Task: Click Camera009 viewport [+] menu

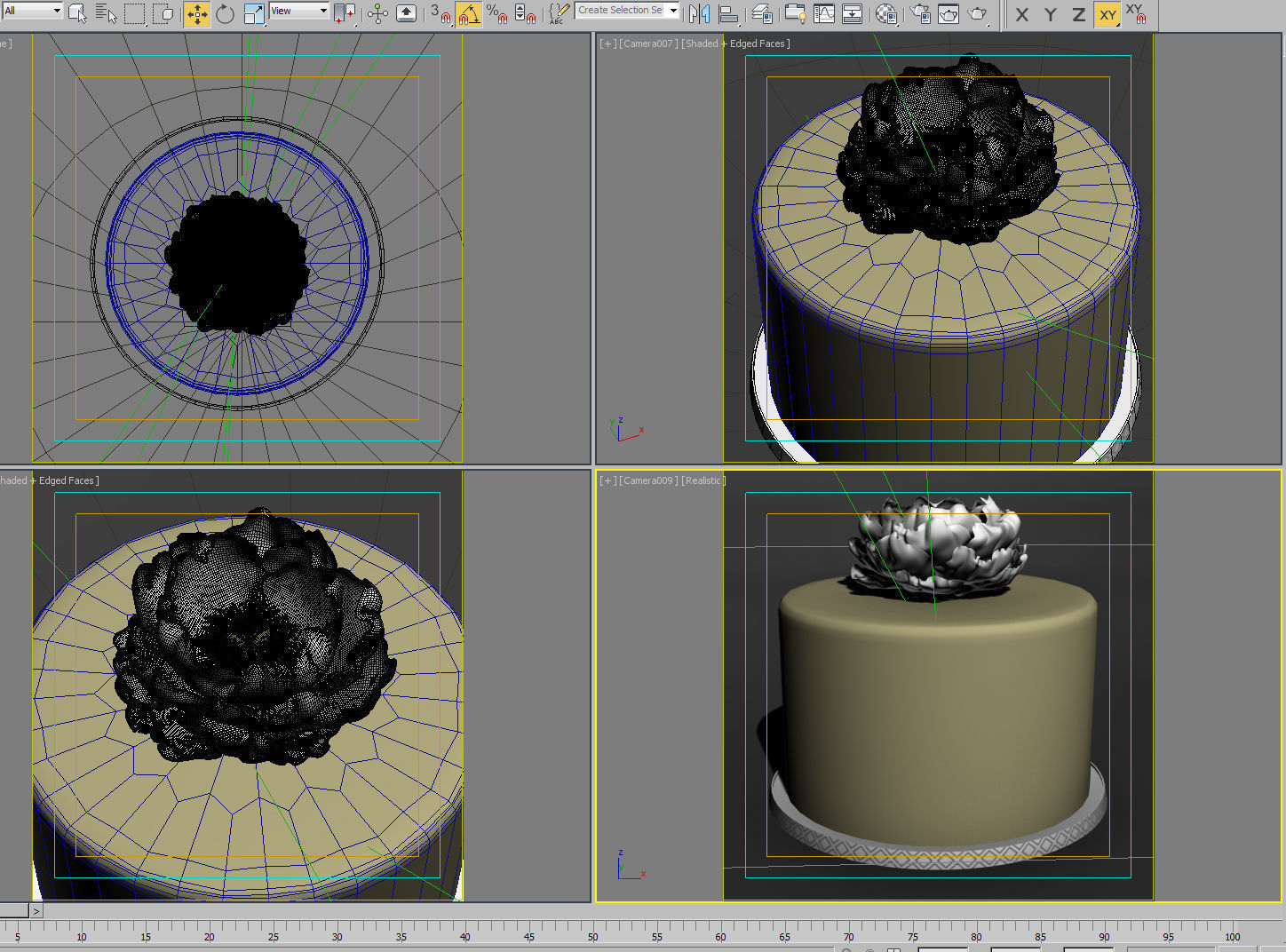Action: click(x=607, y=480)
